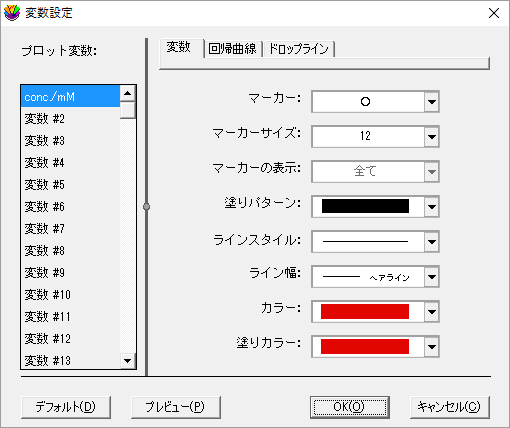Image resolution: width=510 pixels, height=428 pixels.
Task: Switch to the 回帰曲線 tab
Action: (233, 49)
